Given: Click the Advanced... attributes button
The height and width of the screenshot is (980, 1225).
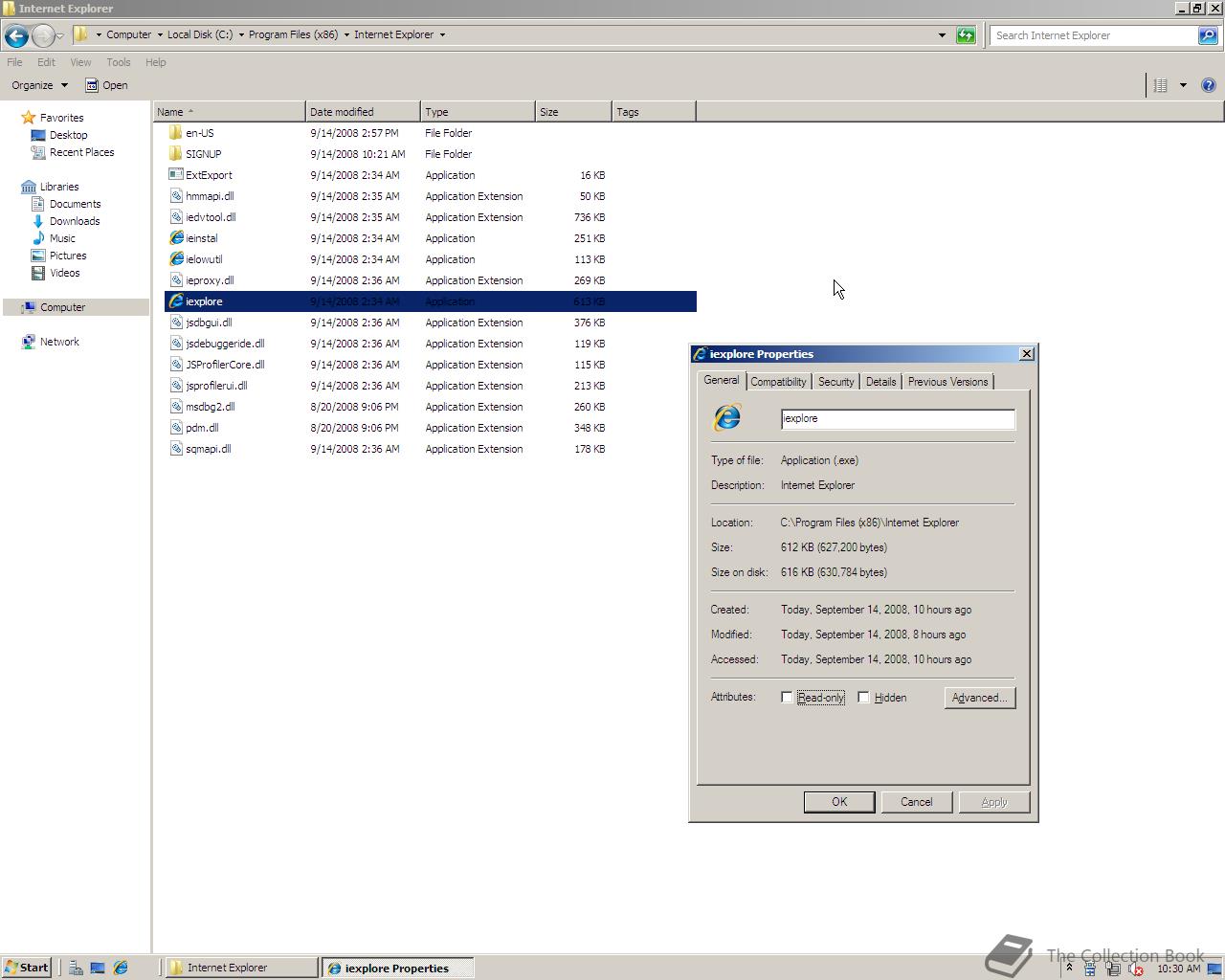Looking at the screenshot, I should (x=979, y=698).
